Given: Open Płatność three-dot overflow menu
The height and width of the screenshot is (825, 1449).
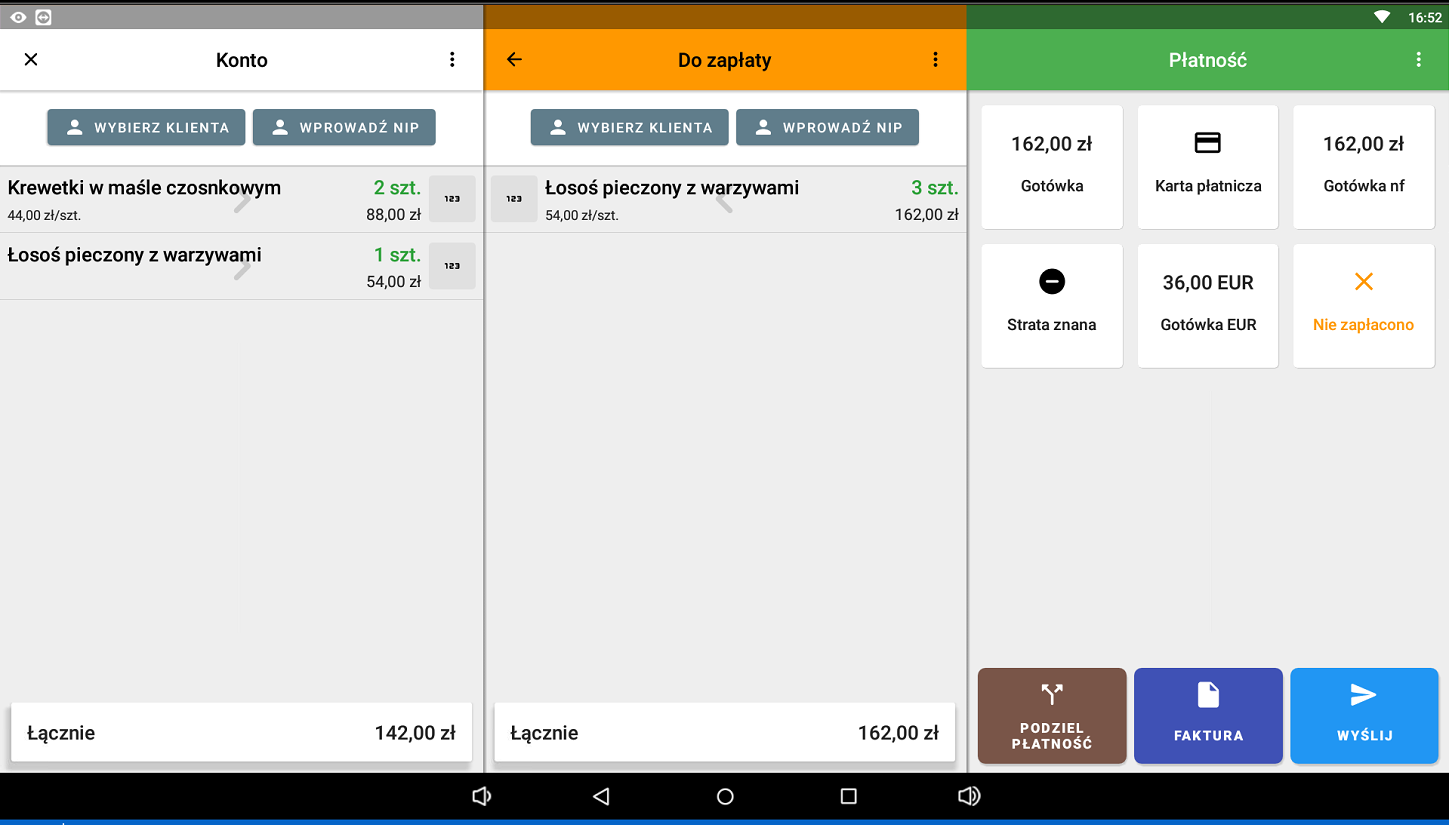Looking at the screenshot, I should point(1418,60).
